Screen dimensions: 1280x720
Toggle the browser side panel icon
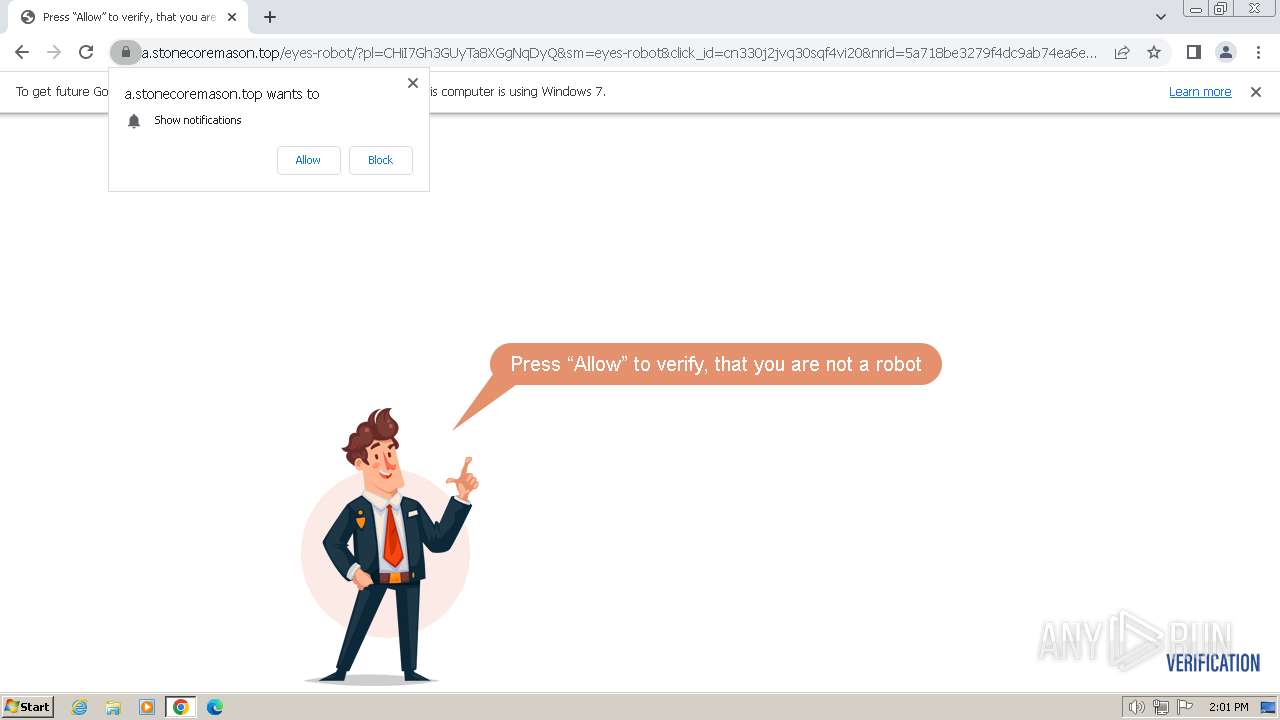tap(1193, 52)
